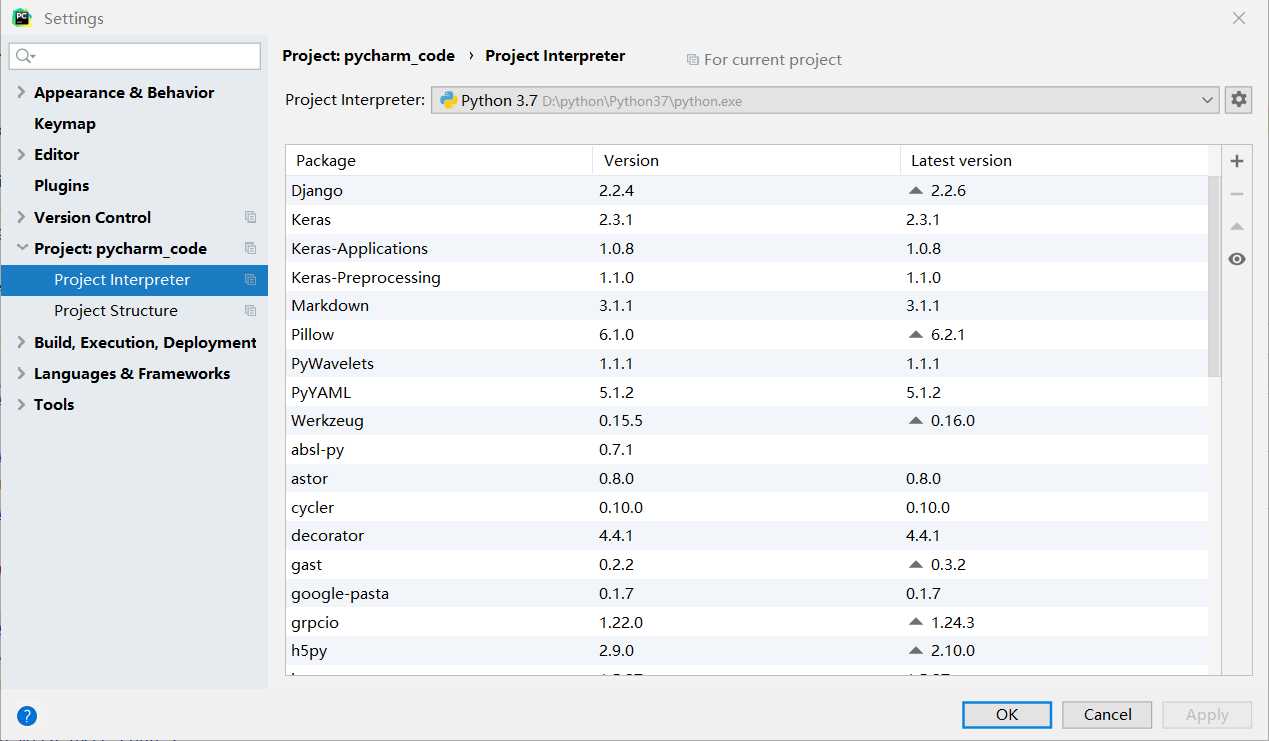
Task: Click upgrade arrow next to gast 0.3.2
Action: click(916, 564)
